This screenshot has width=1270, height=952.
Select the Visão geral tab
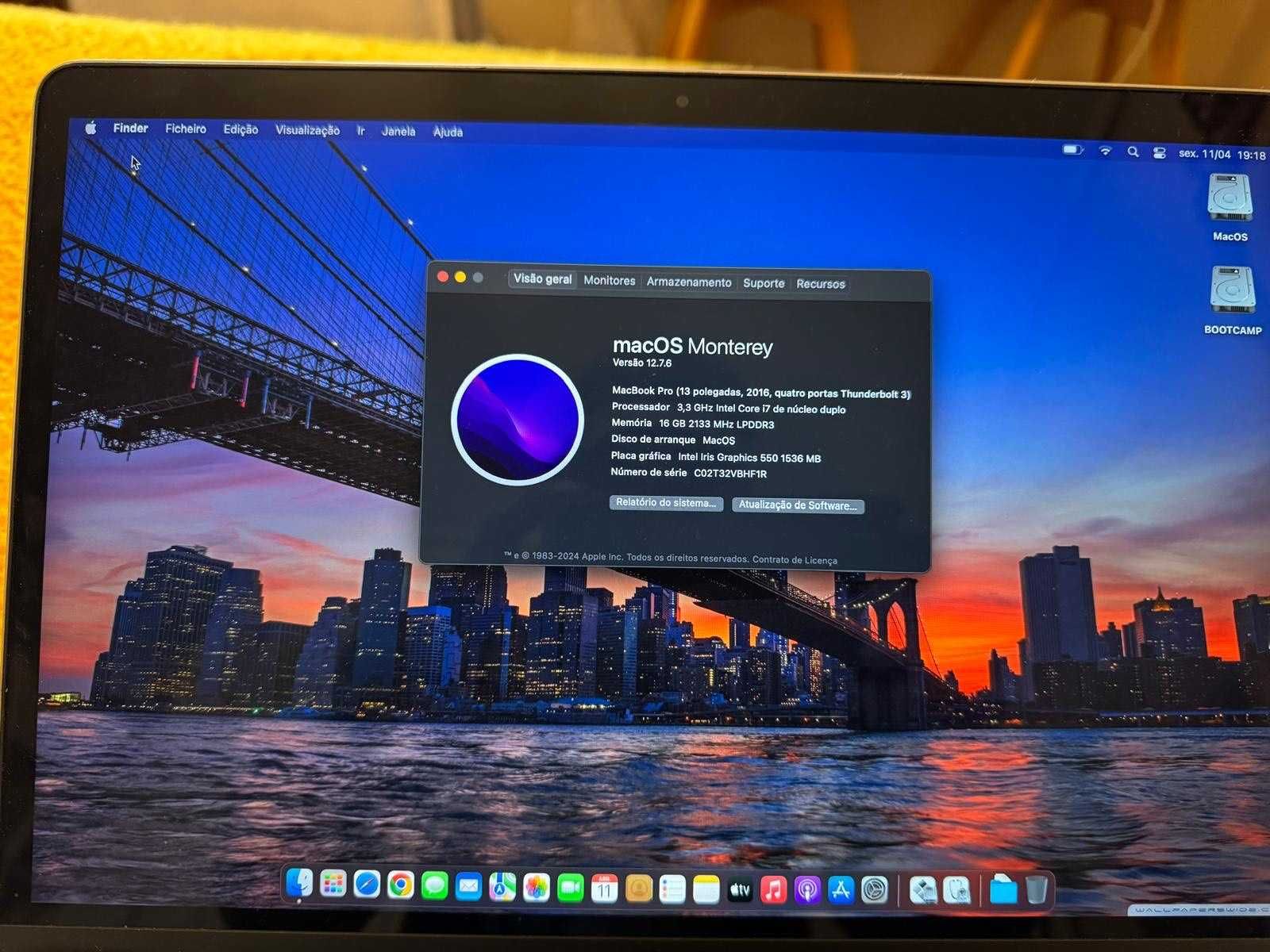543,279
